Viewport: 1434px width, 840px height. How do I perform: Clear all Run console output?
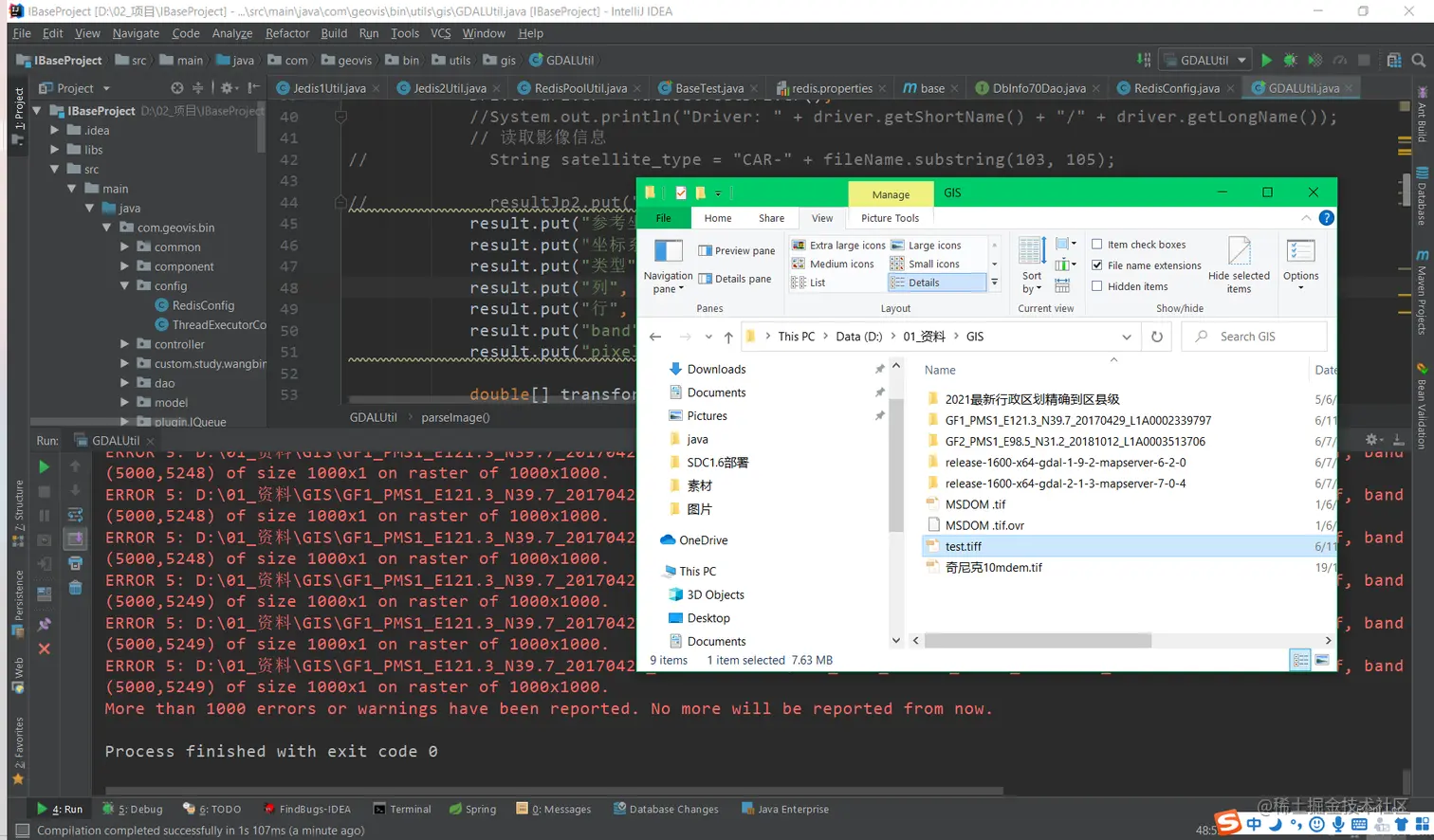coord(75,589)
